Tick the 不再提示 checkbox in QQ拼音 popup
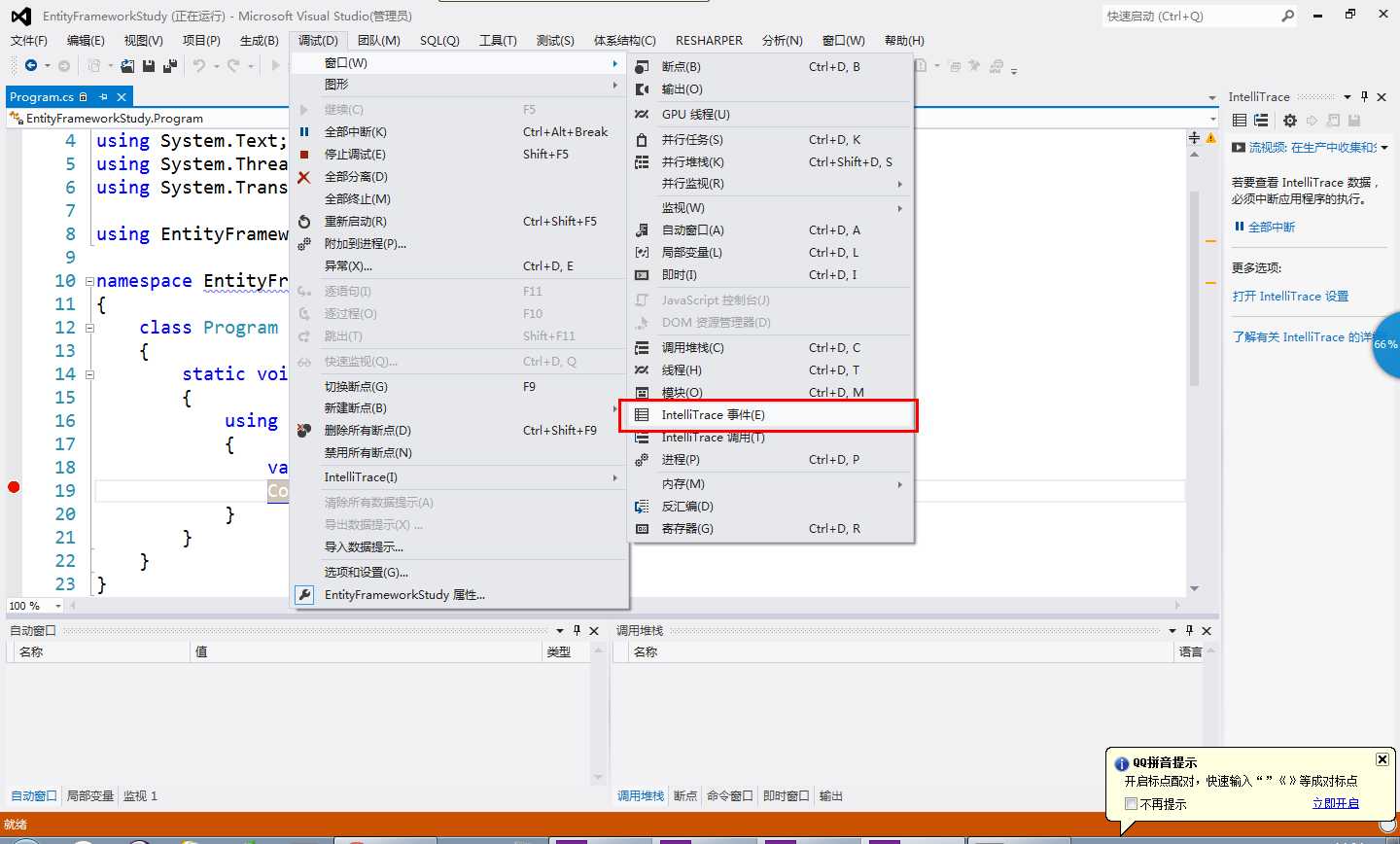Image resolution: width=1400 pixels, height=844 pixels. 1131,804
